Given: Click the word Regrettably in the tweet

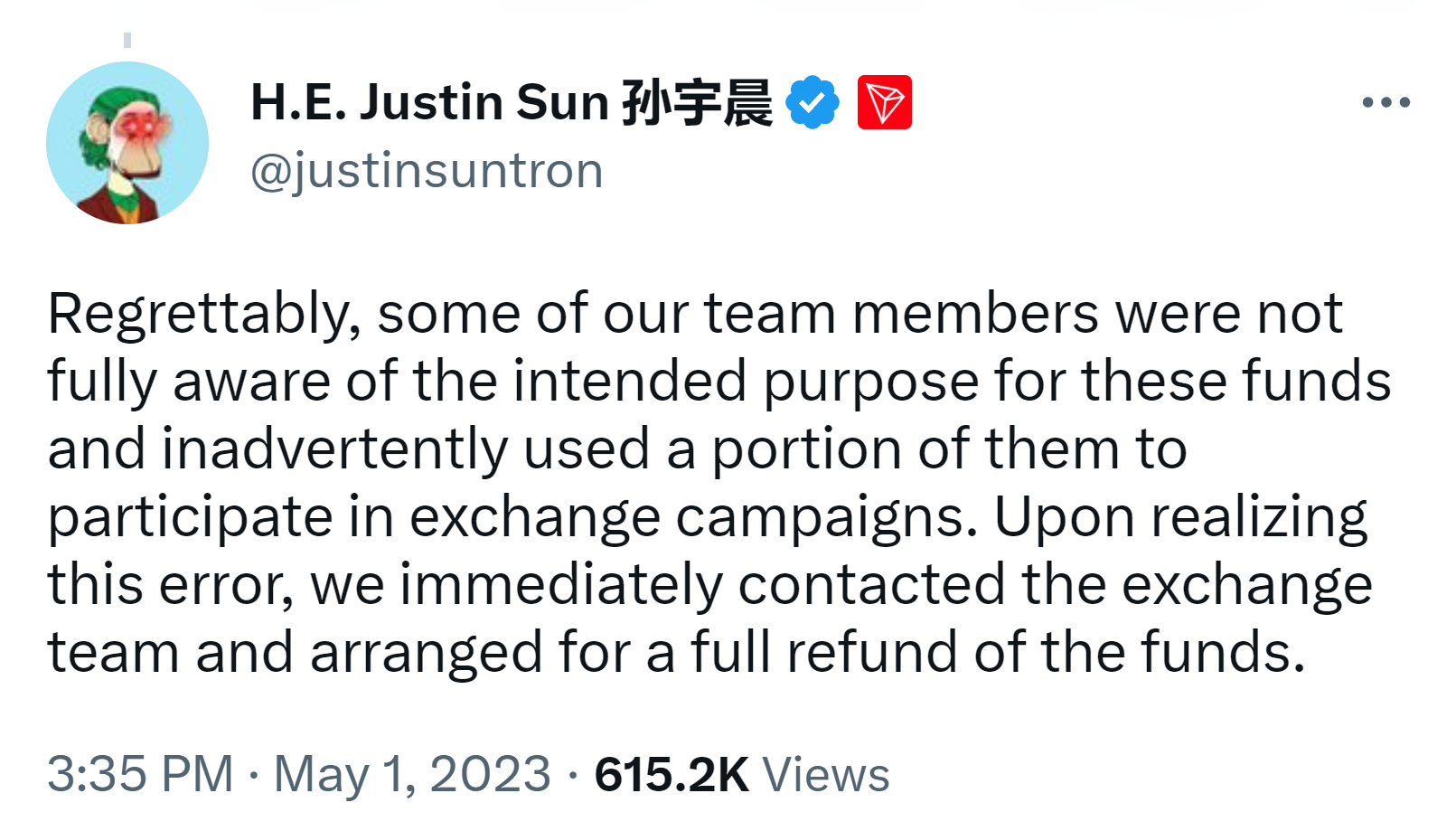Looking at the screenshot, I should 198,315.
